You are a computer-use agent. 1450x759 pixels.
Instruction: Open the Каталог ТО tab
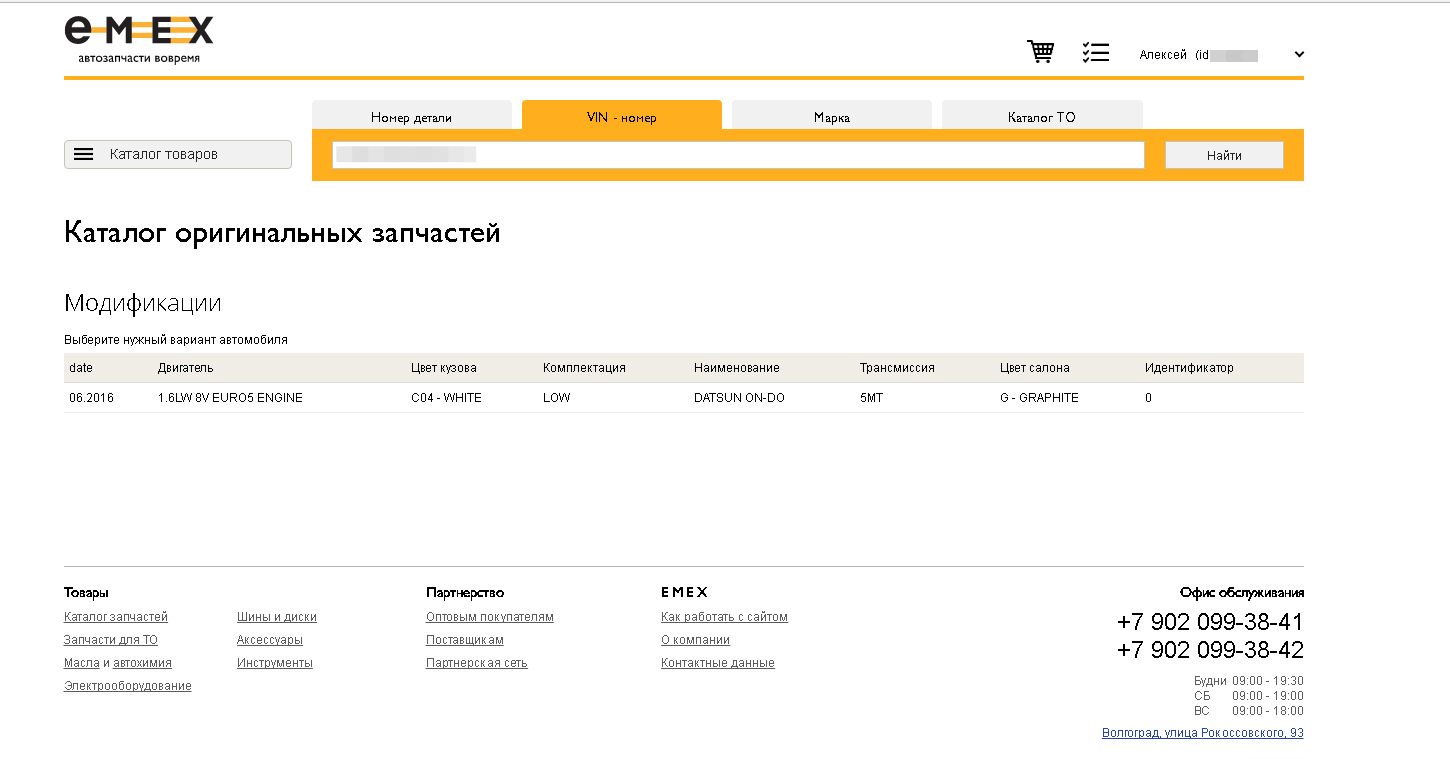coord(1042,117)
